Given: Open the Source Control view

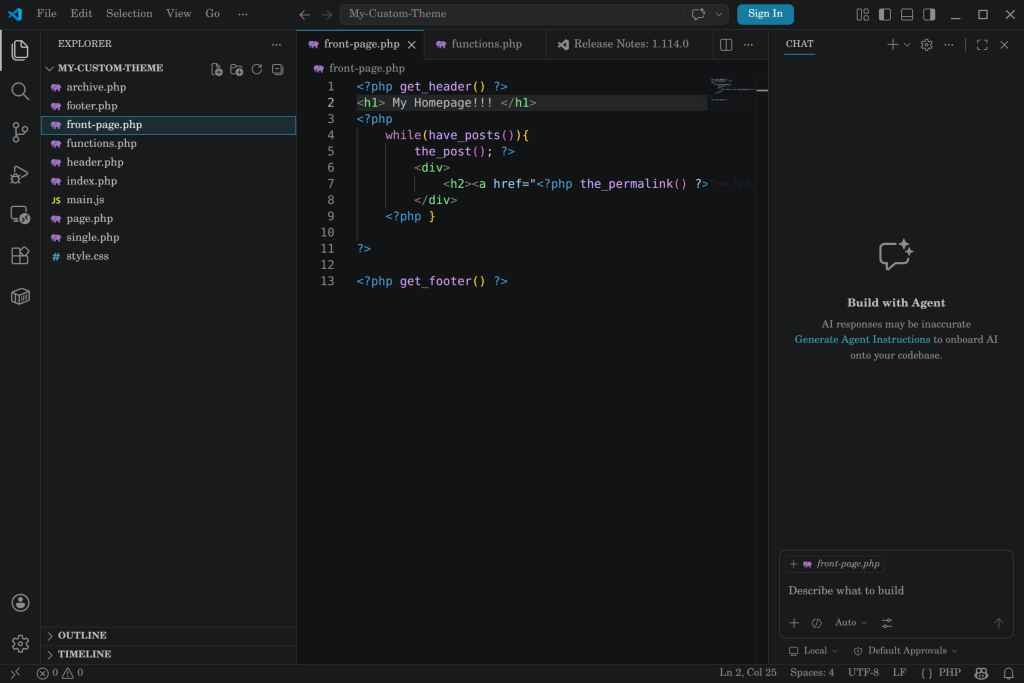Looking at the screenshot, I should [x=20, y=132].
